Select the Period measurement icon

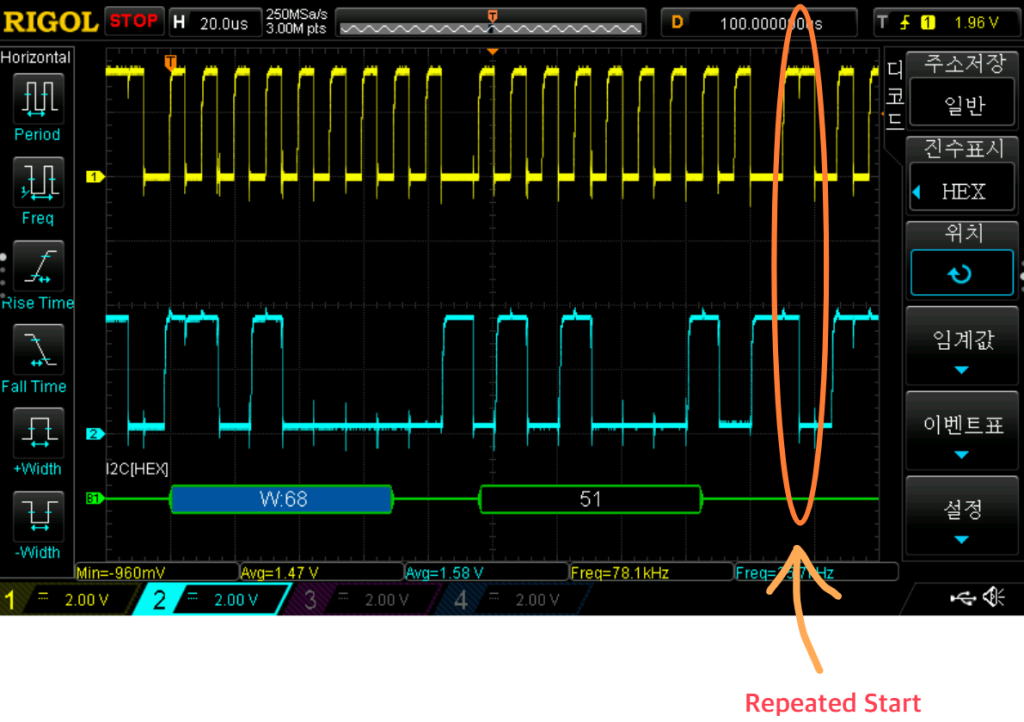(x=38, y=99)
